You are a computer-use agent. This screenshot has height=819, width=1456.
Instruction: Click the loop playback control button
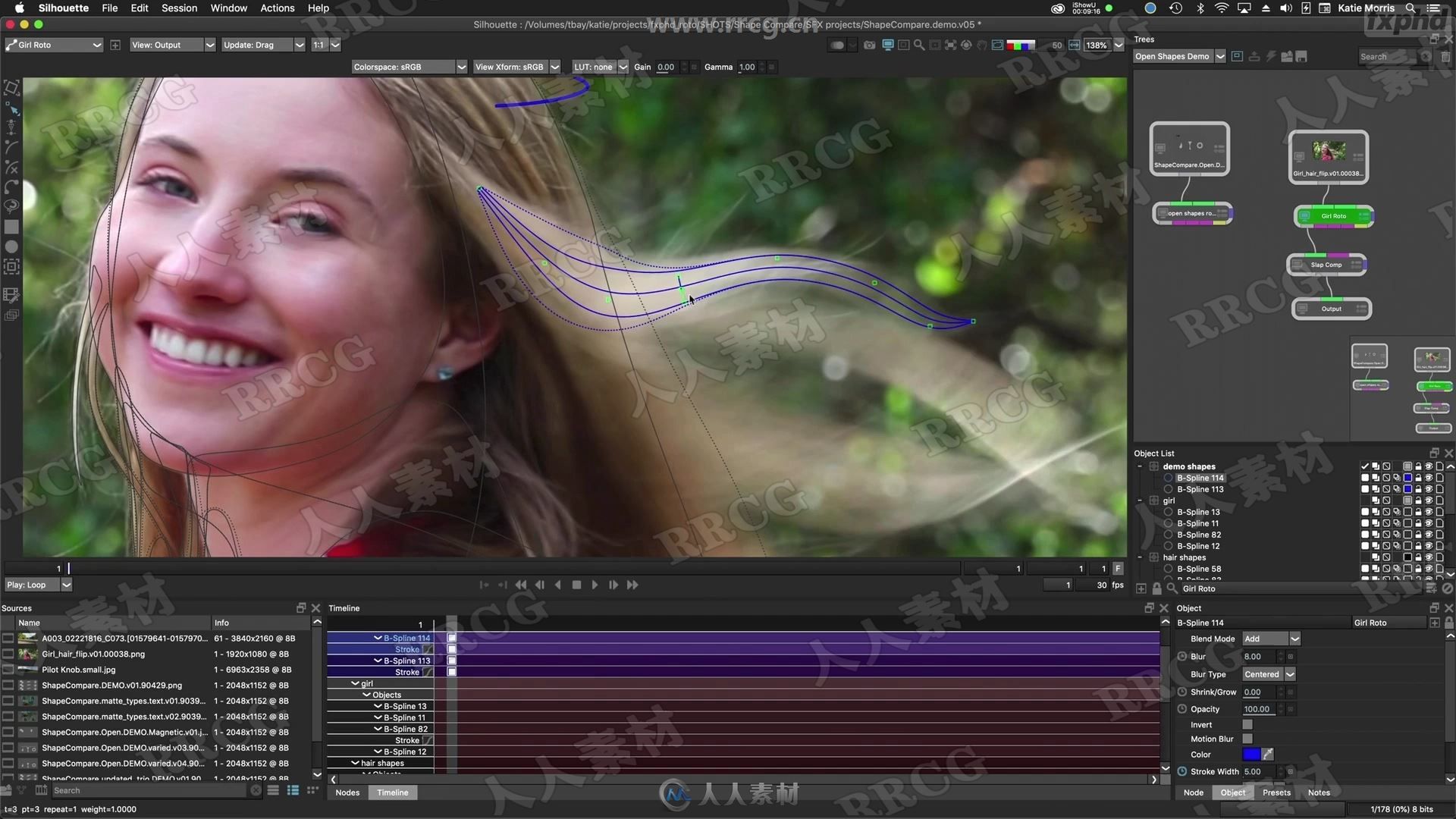(37, 585)
